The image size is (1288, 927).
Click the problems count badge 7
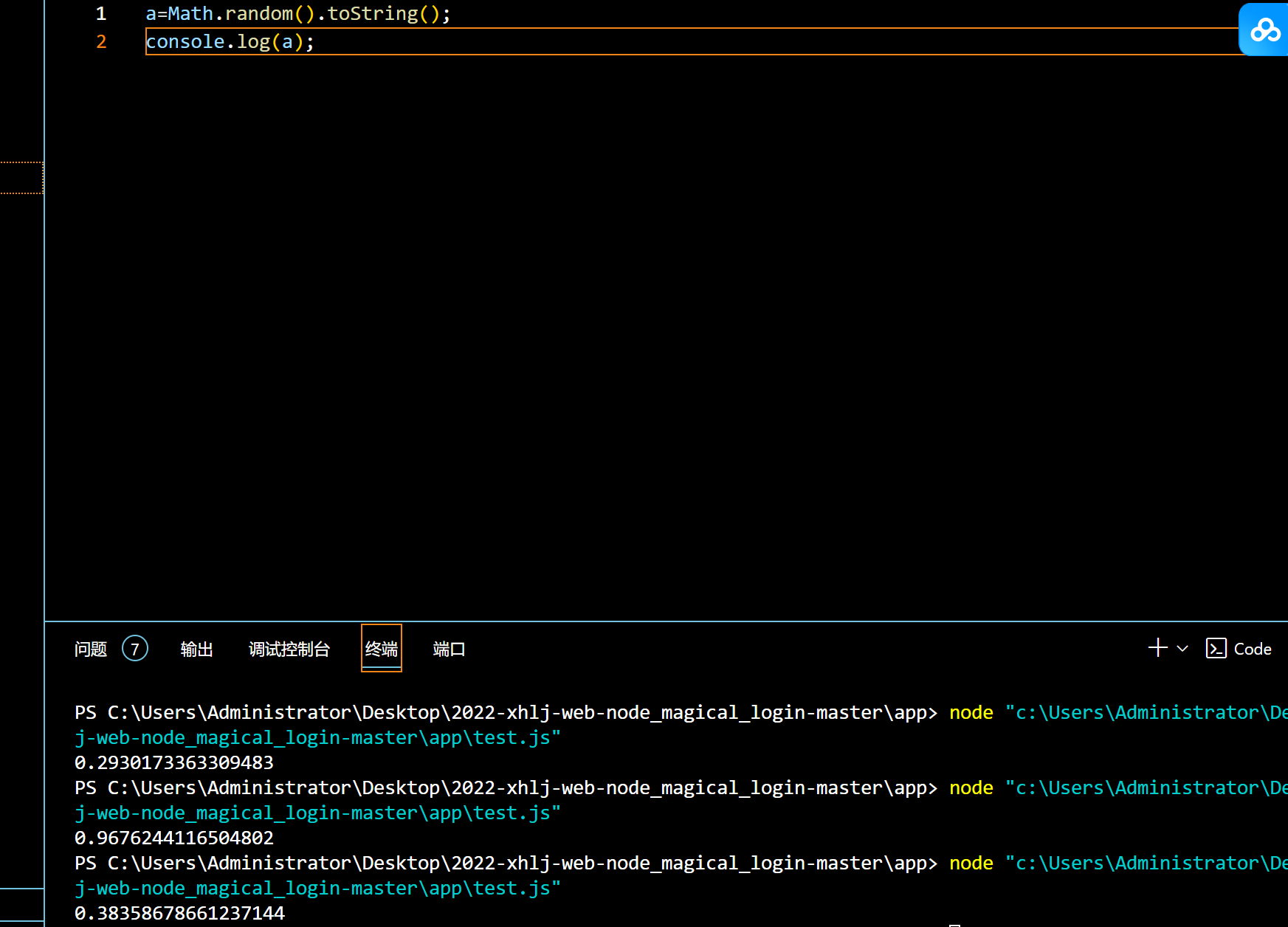pyautogui.click(x=135, y=649)
